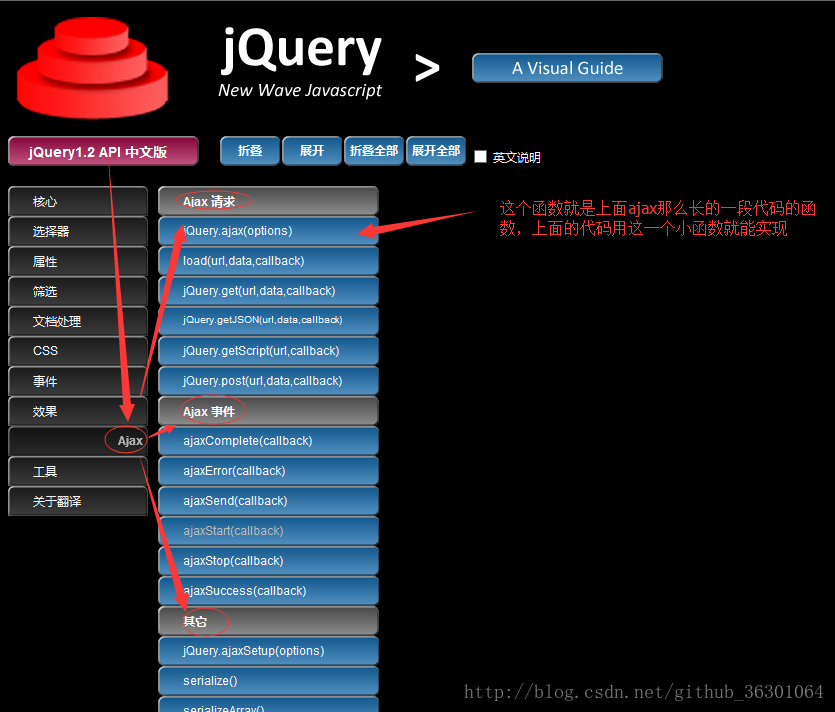835x712 pixels.
Task: Open the 效果 menu item
Action: pyautogui.click(x=78, y=411)
